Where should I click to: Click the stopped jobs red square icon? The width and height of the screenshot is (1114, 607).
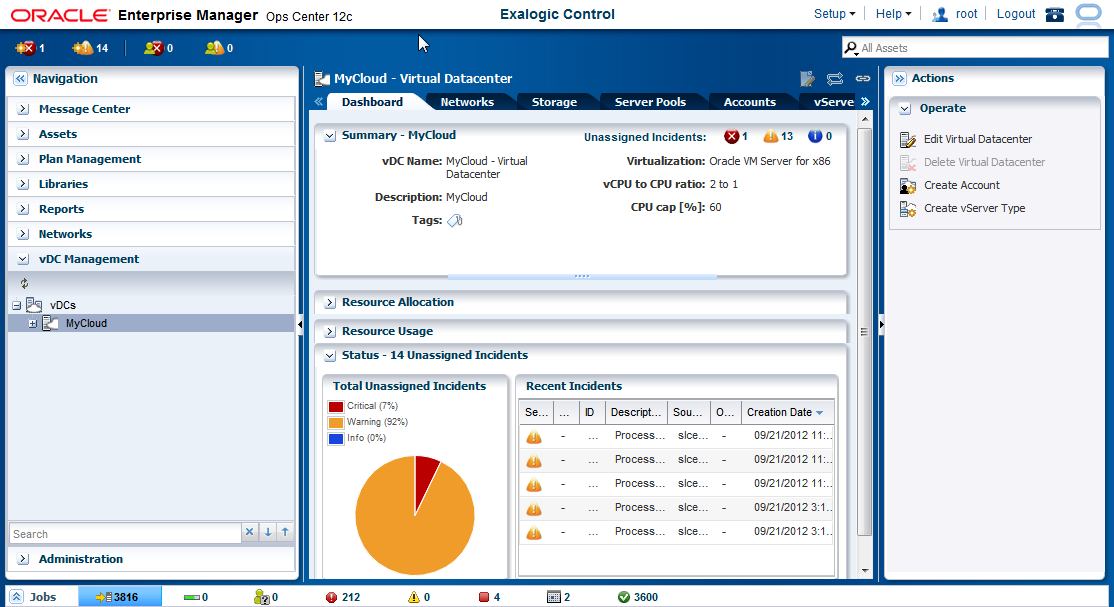point(484,597)
